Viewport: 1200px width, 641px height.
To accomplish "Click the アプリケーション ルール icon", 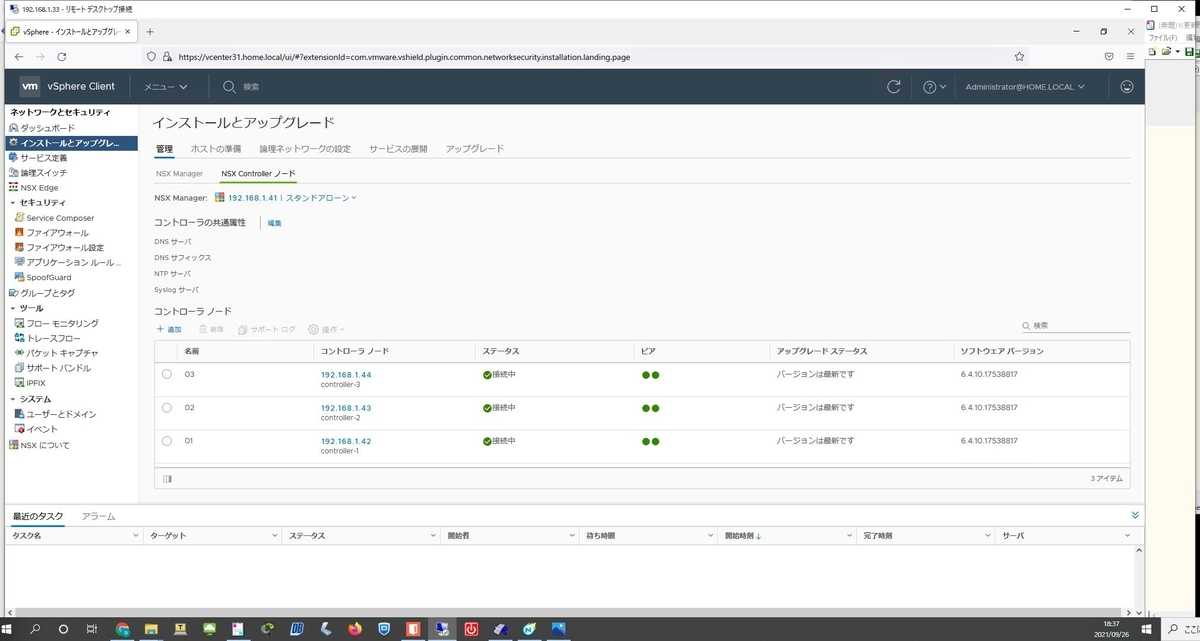I will coord(19,262).
